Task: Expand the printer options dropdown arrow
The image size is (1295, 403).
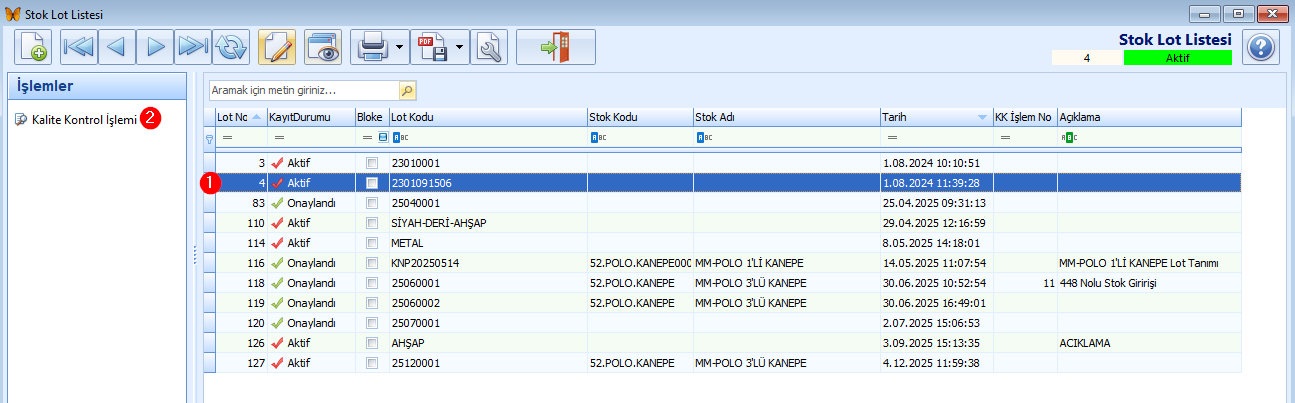Action: tap(399, 47)
